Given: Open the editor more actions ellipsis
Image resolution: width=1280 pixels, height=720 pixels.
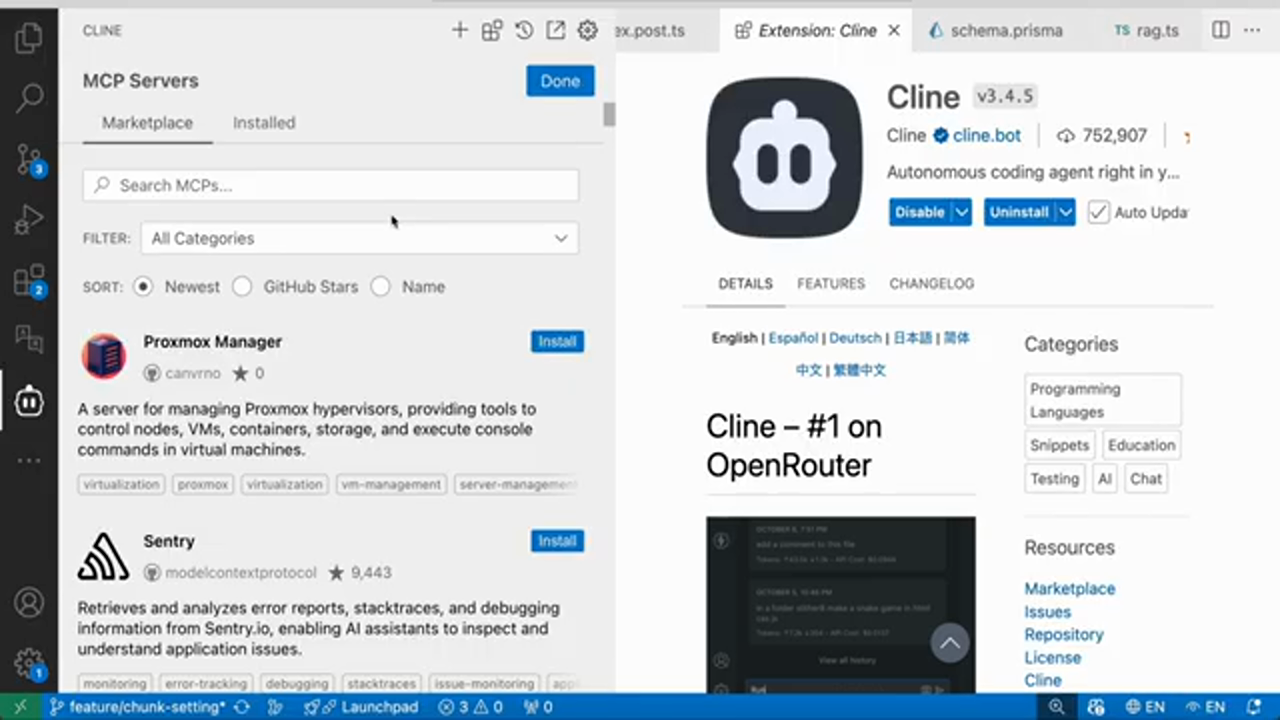Looking at the screenshot, I should [1252, 30].
